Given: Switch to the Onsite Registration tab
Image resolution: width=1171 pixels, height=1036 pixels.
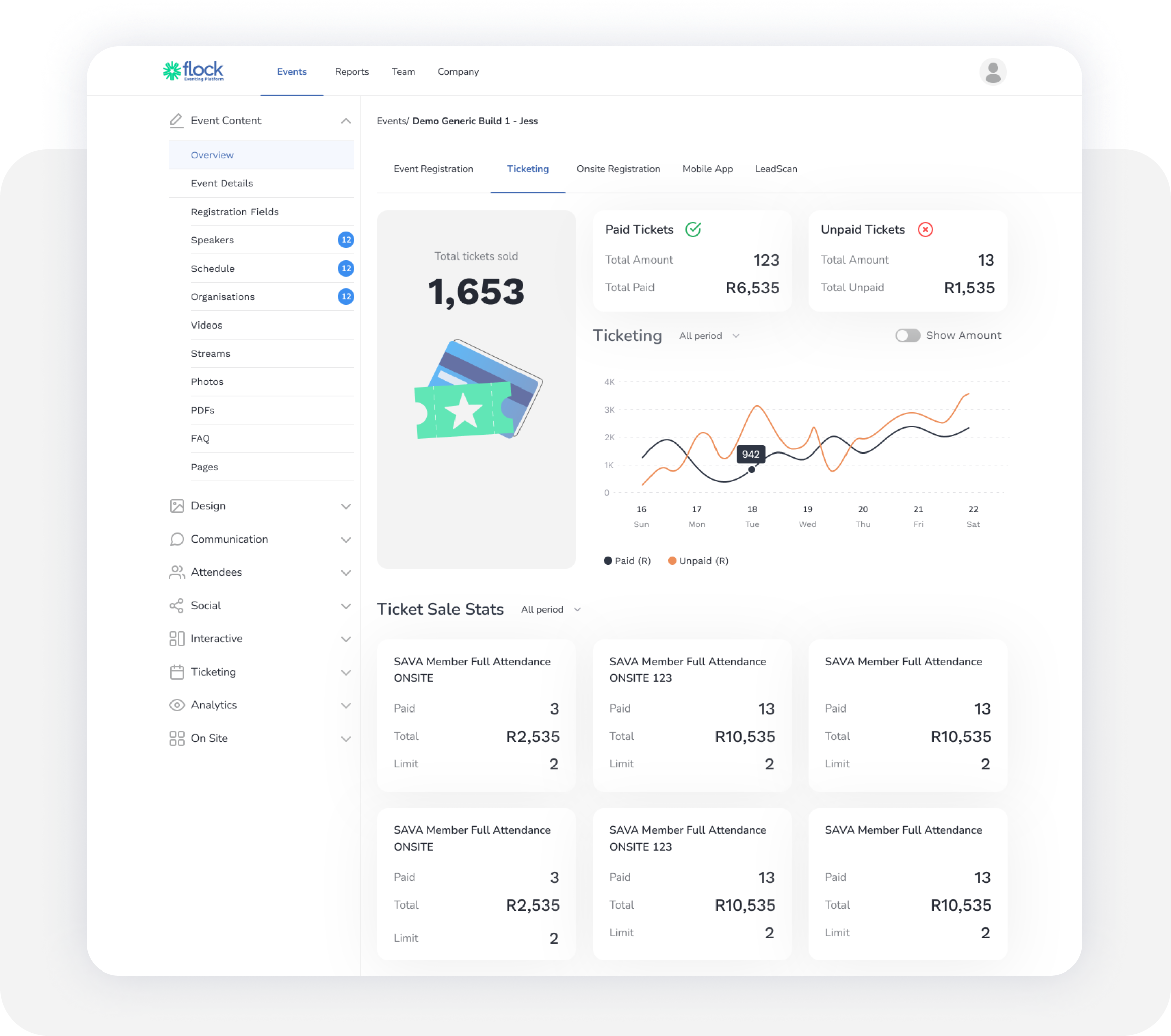Looking at the screenshot, I should [x=618, y=169].
